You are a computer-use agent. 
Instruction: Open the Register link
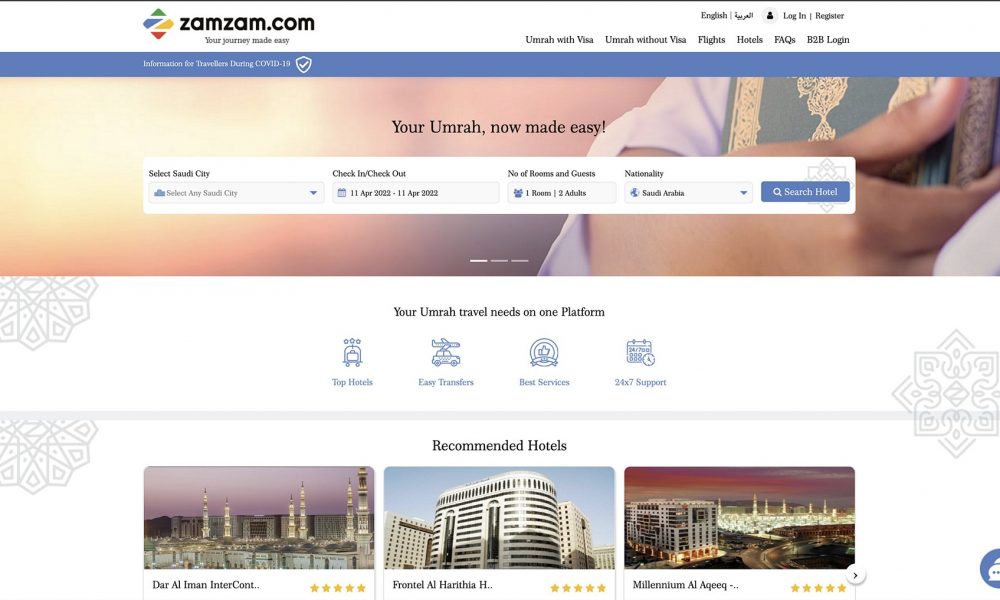[829, 16]
